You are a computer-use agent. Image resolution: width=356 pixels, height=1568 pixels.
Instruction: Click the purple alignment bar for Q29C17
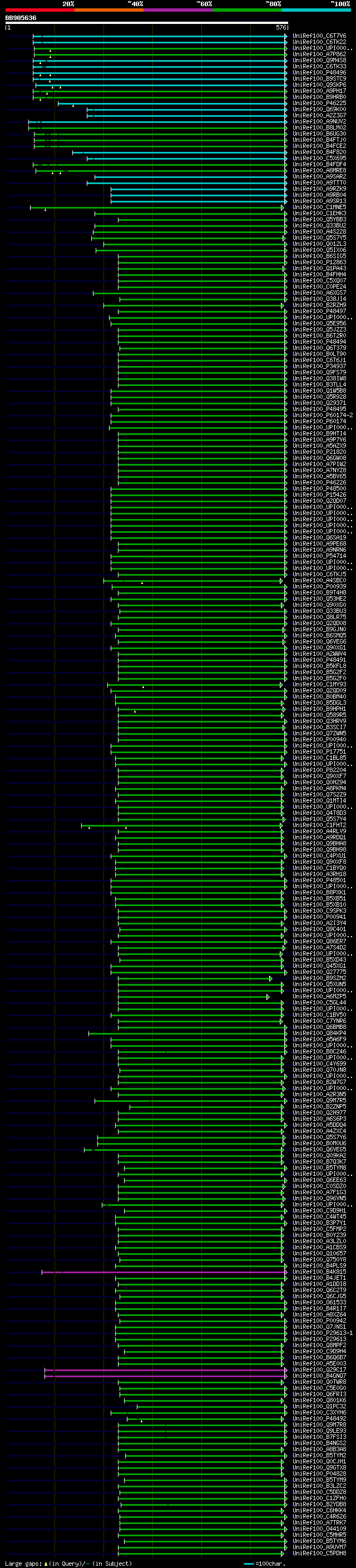[166, 1369]
